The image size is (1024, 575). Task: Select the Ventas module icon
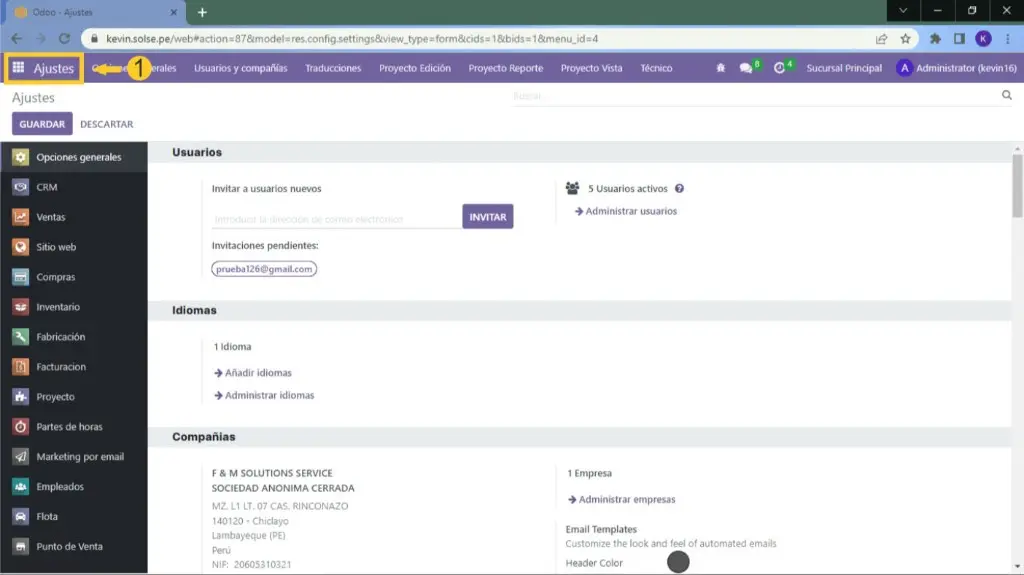click(x=20, y=217)
